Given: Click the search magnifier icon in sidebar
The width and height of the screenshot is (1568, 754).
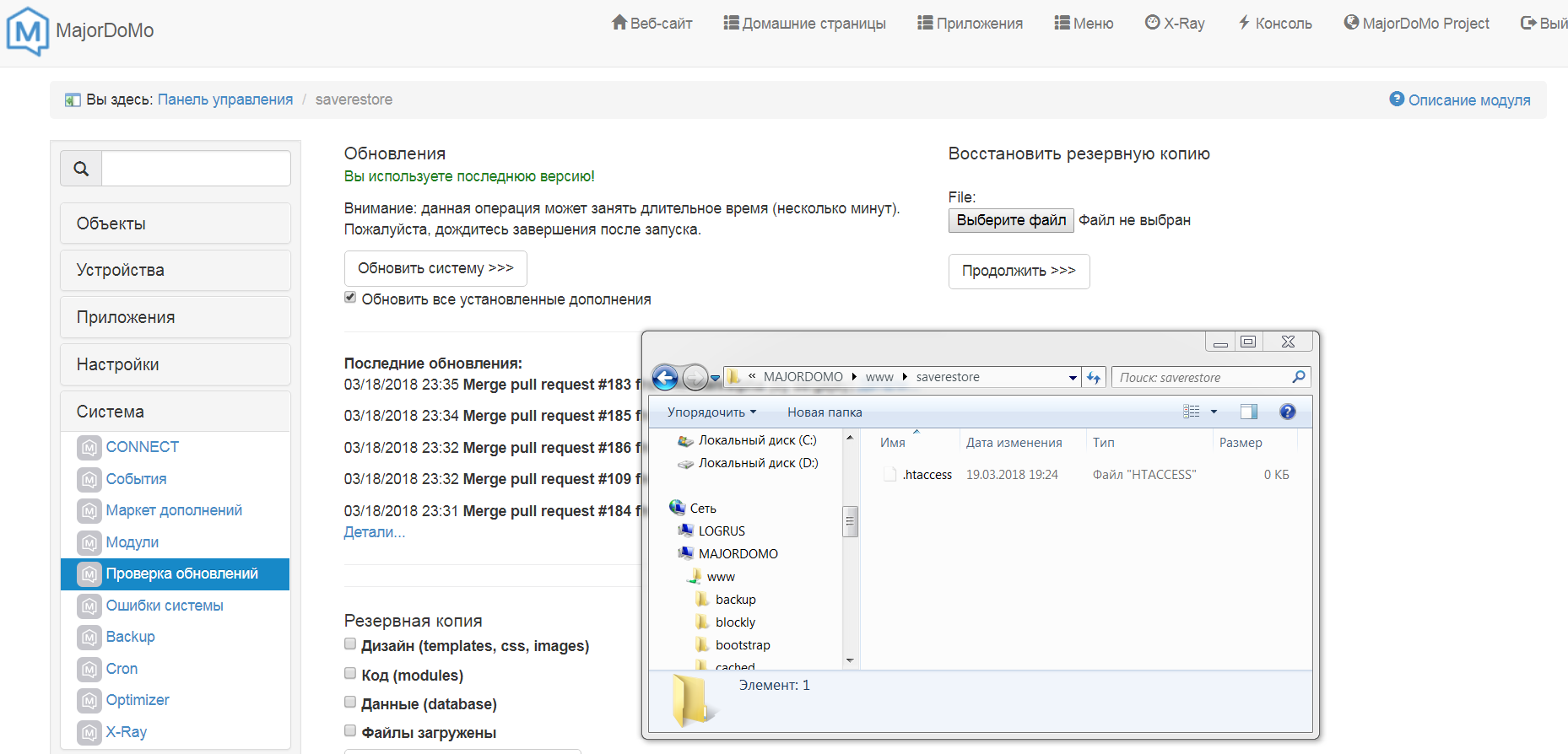Looking at the screenshot, I should [81, 169].
